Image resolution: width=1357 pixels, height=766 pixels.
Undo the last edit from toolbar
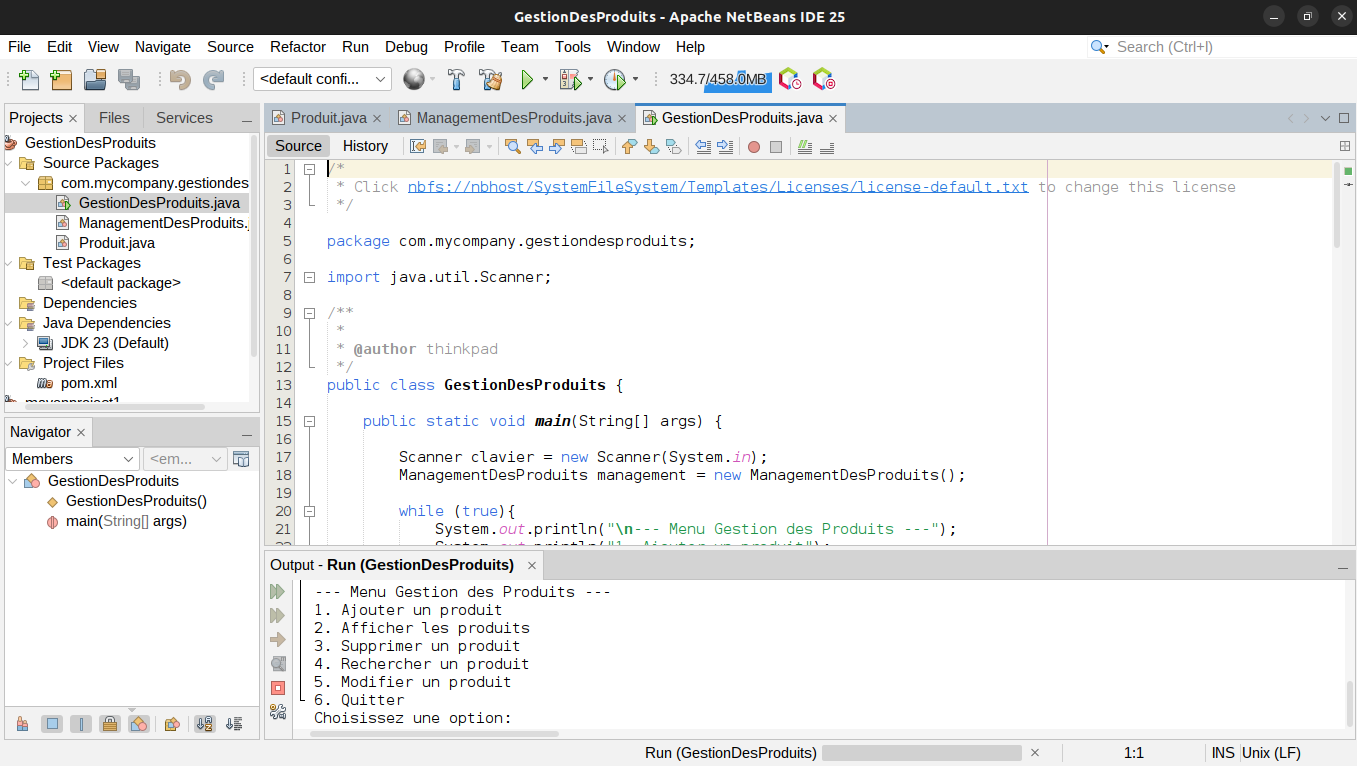pyautogui.click(x=180, y=79)
